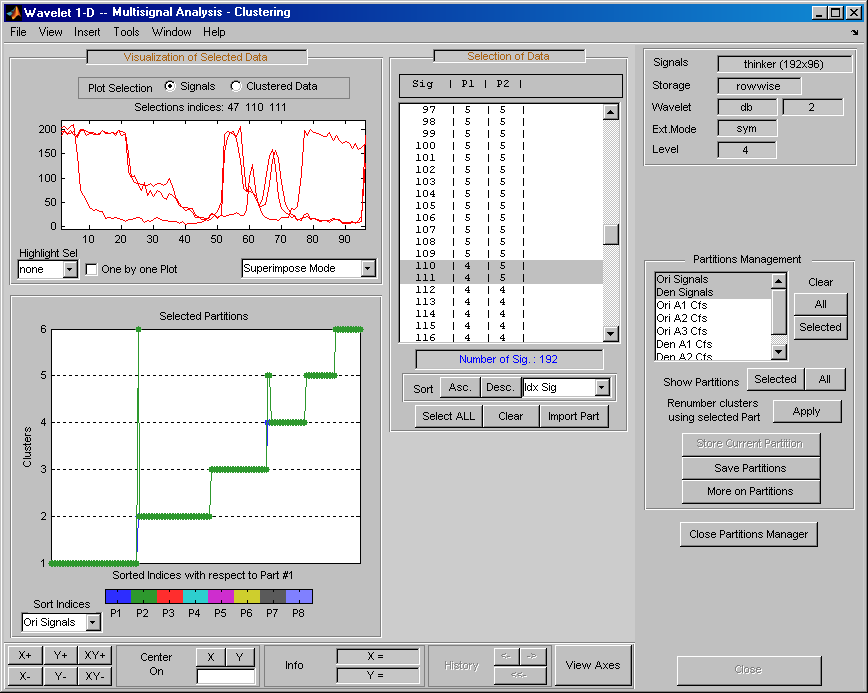Click the Save Partitions button
This screenshot has height=693, width=868.
pyautogui.click(x=750, y=468)
